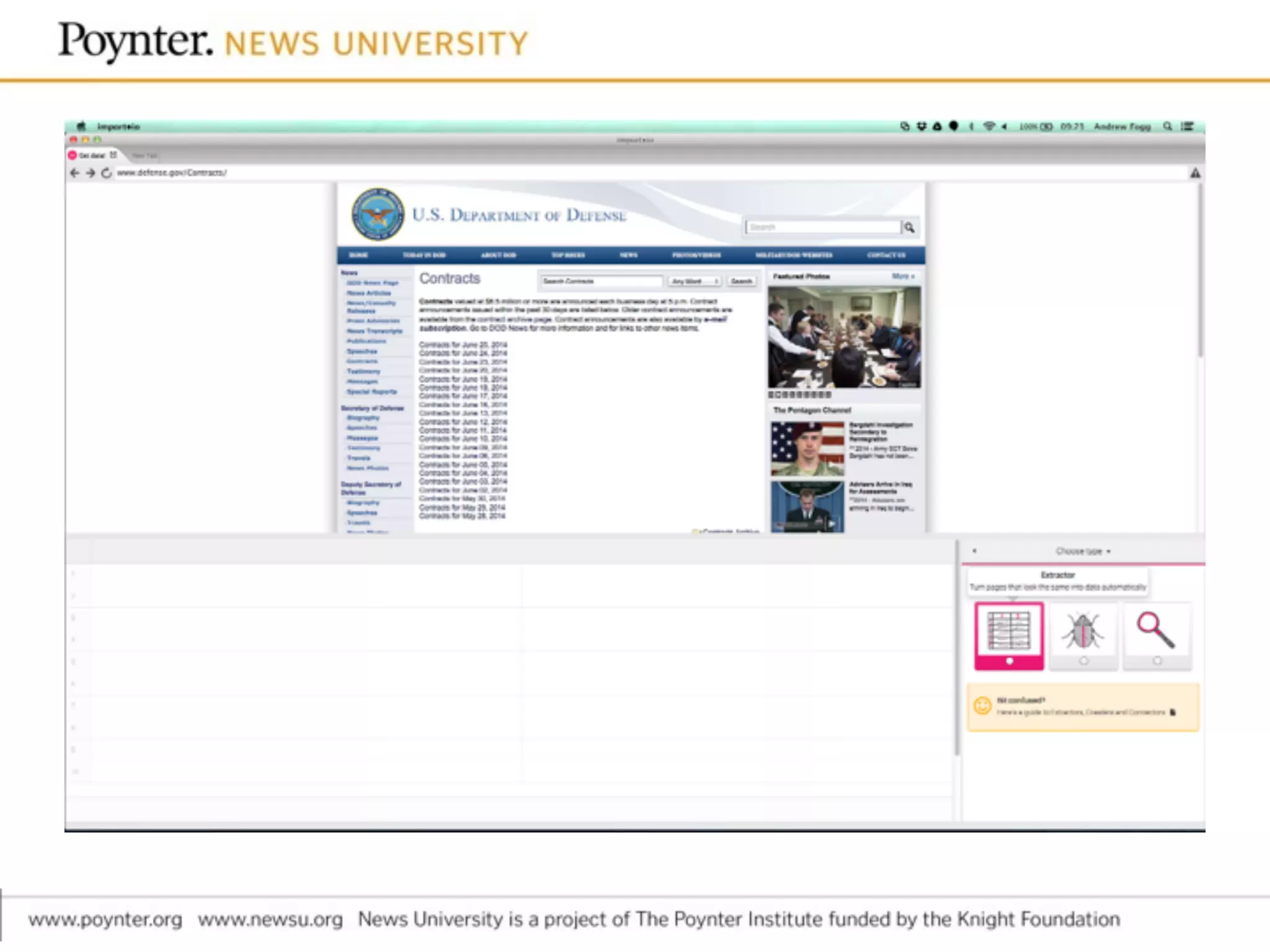Click the Defense site search magnifier icon
This screenshot has height=952, width=1270.
[909, 227]
